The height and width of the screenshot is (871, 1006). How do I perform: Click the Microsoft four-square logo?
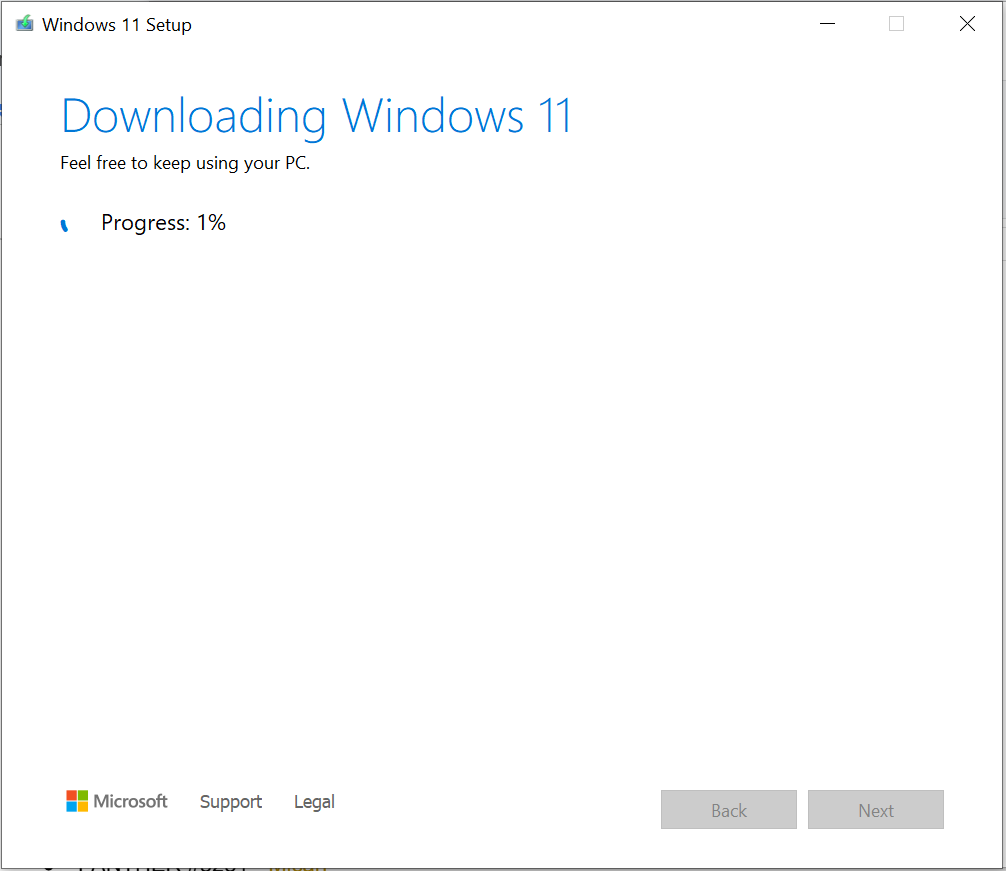77,801
